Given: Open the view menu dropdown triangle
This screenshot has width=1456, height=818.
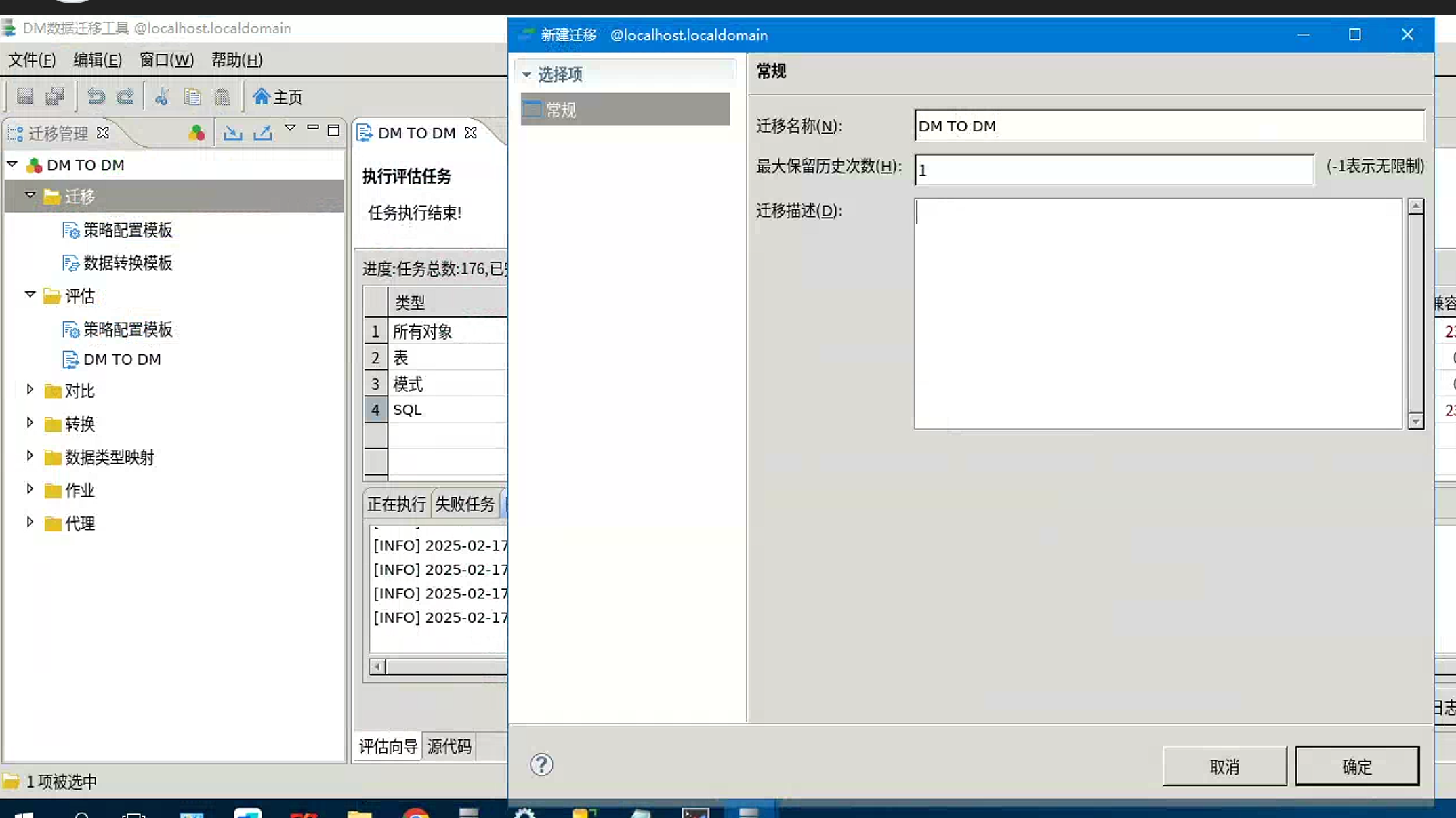Looking at the screenshot, I should 290,128.
